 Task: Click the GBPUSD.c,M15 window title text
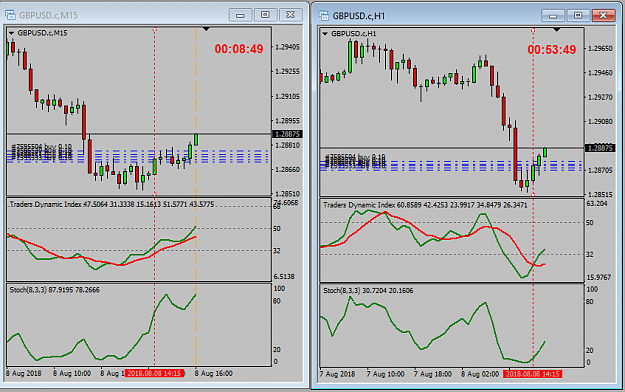tap(48, 16)
